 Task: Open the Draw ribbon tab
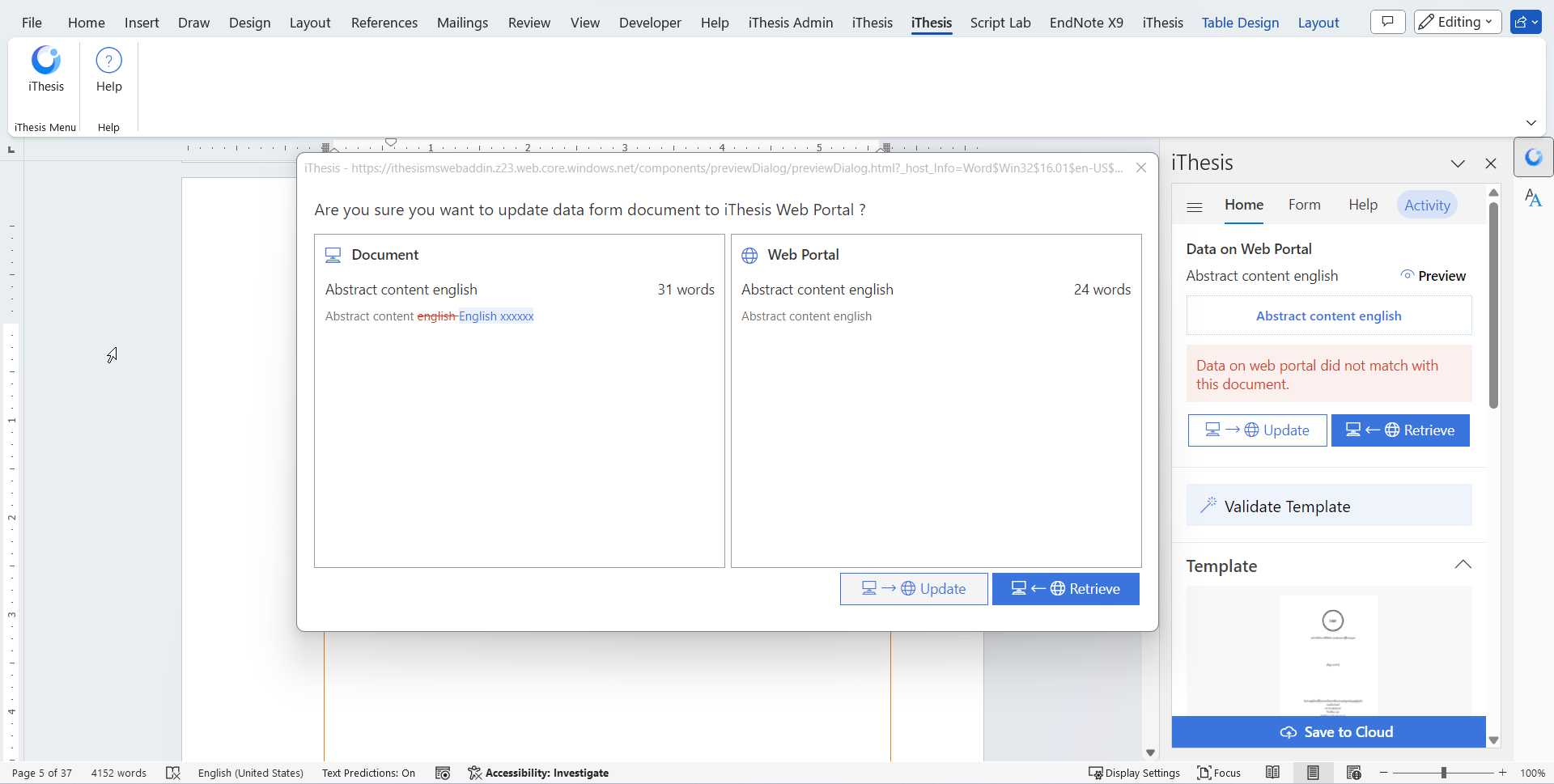pos(193,23)
